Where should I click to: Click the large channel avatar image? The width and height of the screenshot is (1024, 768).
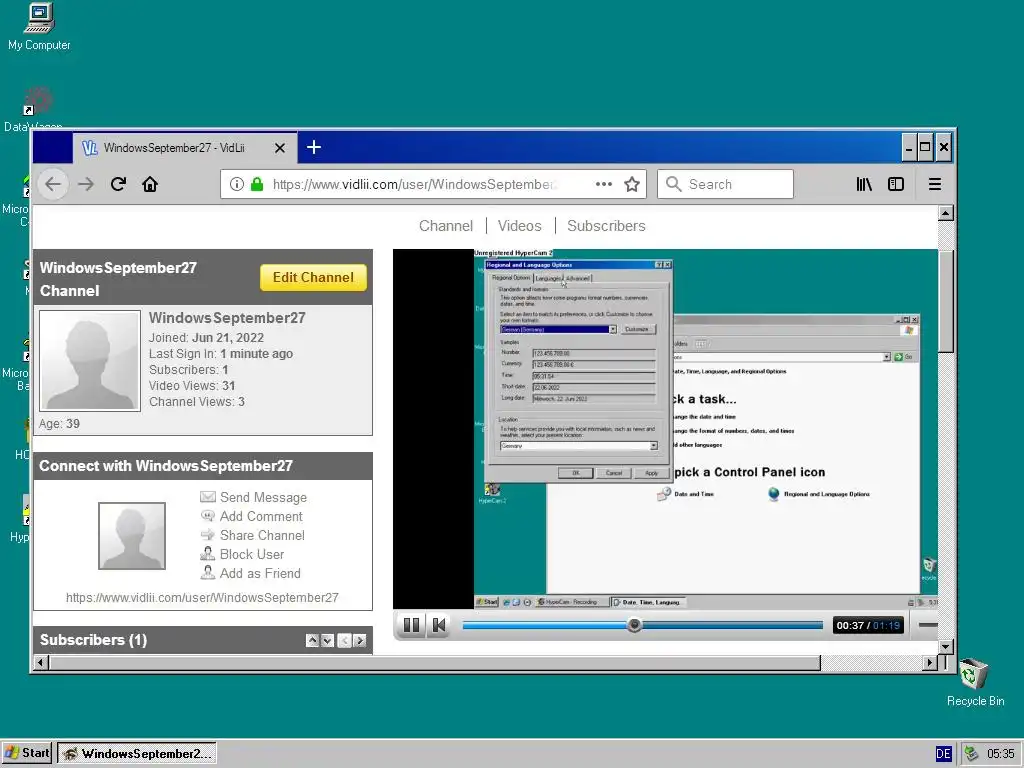[x=90, y=360]
